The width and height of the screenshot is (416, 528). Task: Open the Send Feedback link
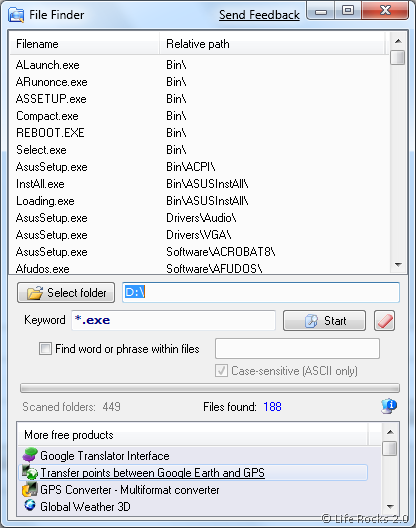(259, 15)
